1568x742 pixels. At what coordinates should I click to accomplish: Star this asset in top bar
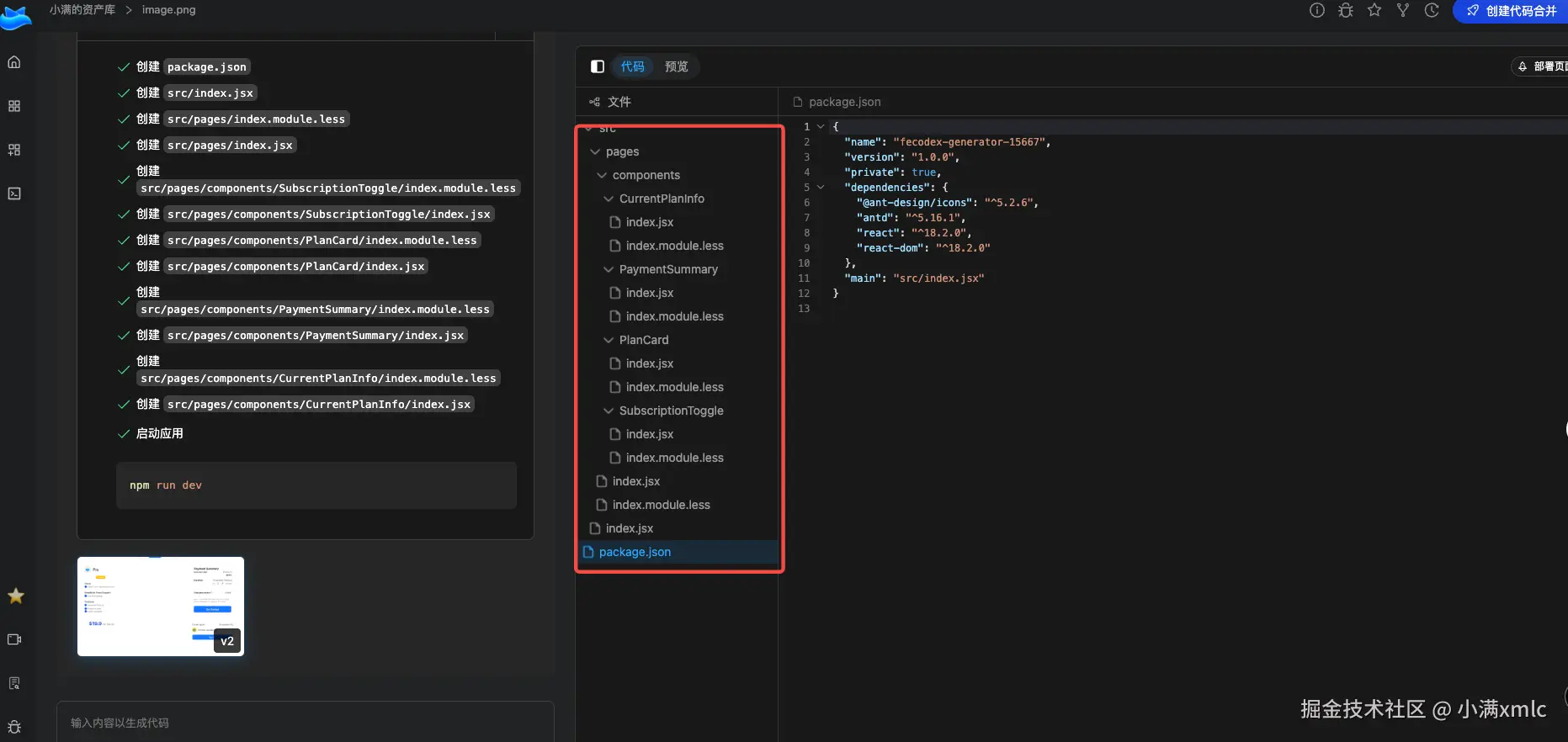pyautogui.click(x=1374, y=10)
